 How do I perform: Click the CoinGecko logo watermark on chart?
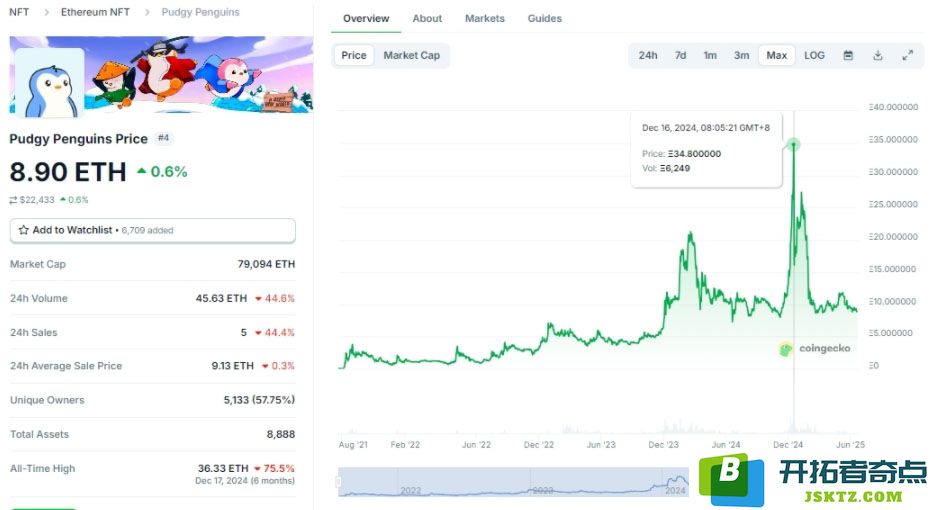tap(816, 348)
